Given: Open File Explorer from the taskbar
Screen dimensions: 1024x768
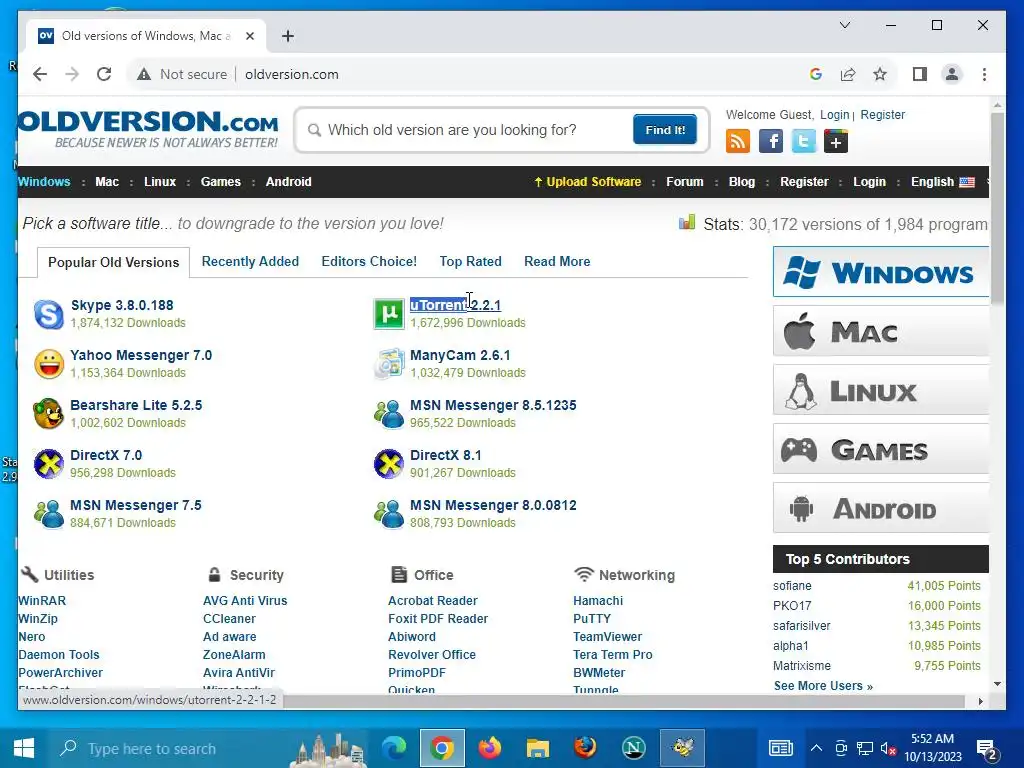Looking at the screenshot, I should pyautogui.click(x=537, y=748).
